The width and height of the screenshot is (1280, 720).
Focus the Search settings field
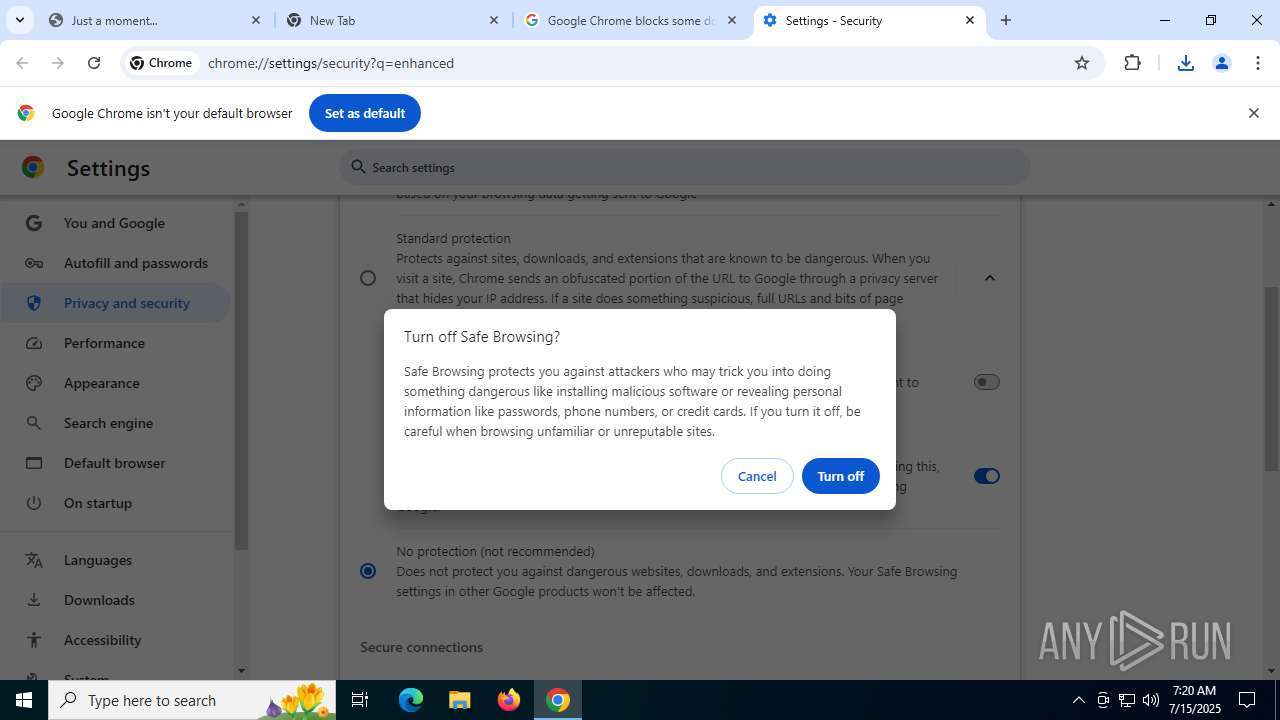685,167
